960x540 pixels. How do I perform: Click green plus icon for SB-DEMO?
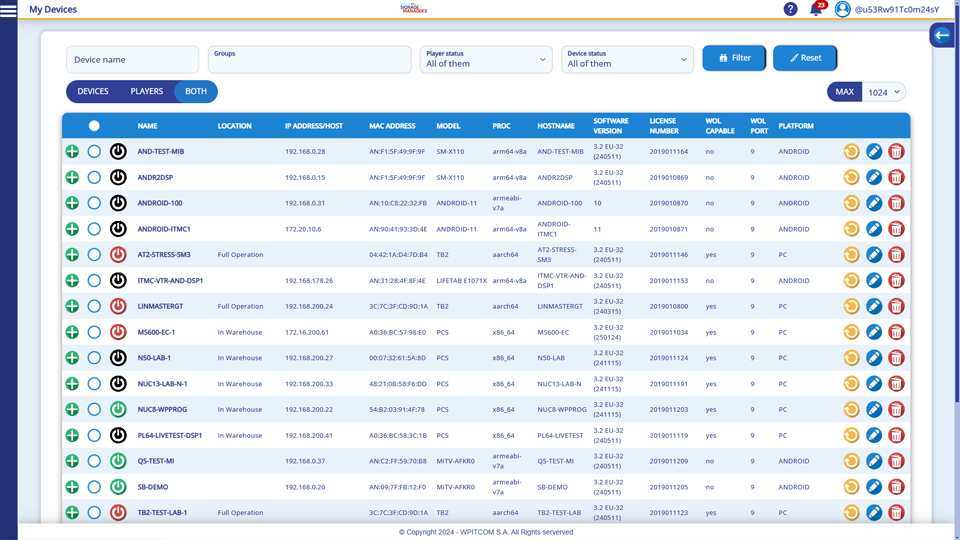[72, 487]
